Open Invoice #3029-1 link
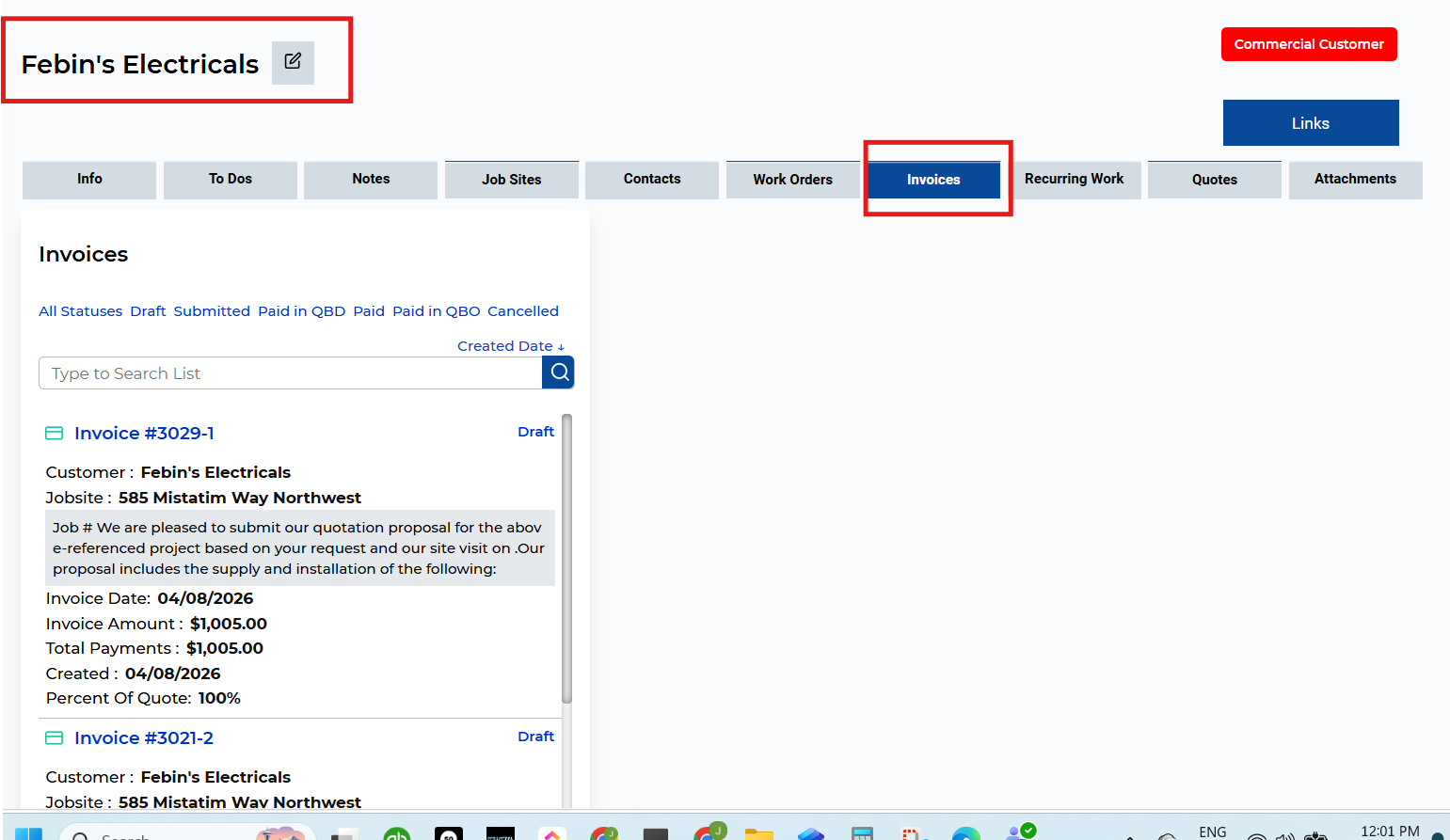 pos(144,434)
